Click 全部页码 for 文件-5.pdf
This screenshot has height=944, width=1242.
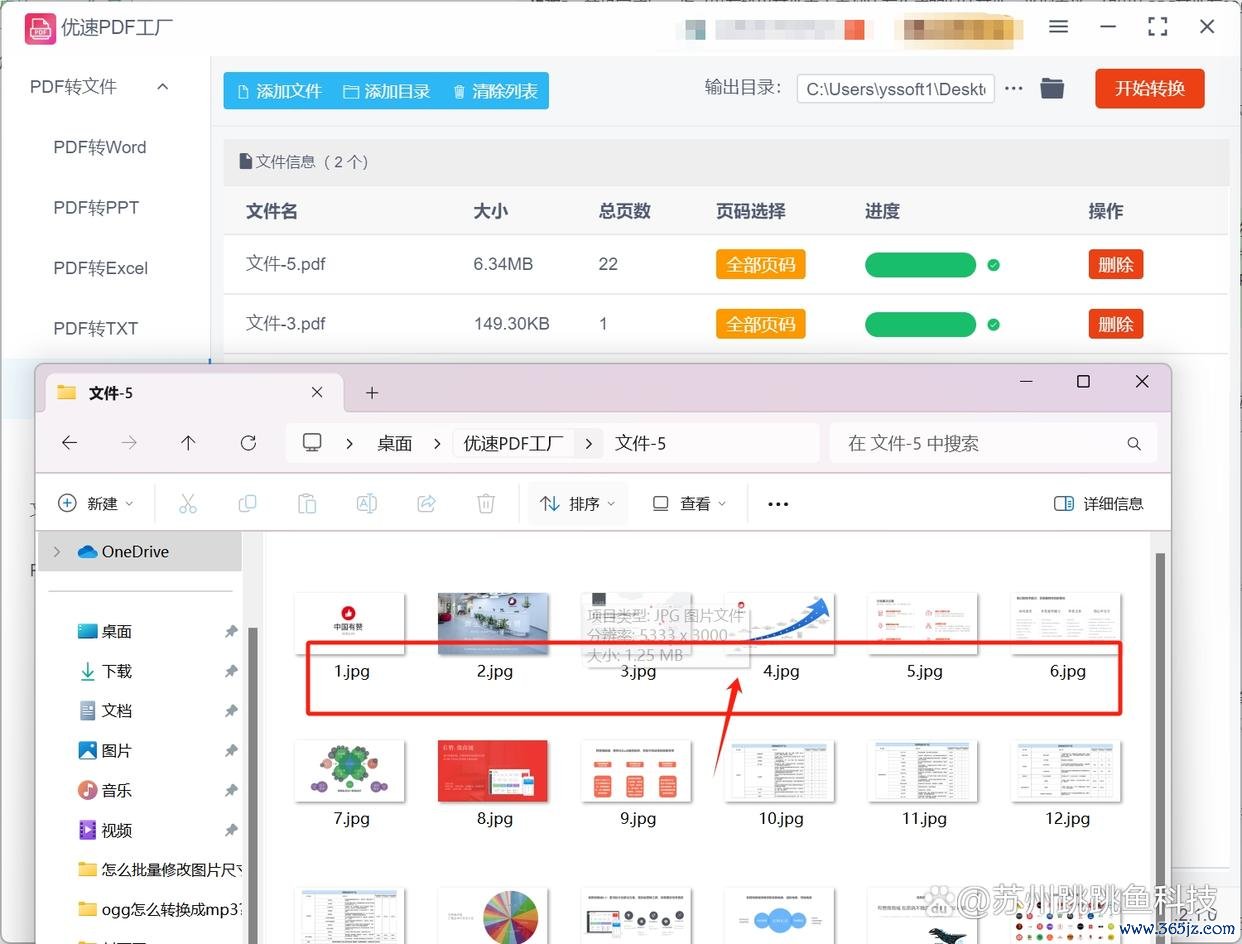(x=760, y=265)
